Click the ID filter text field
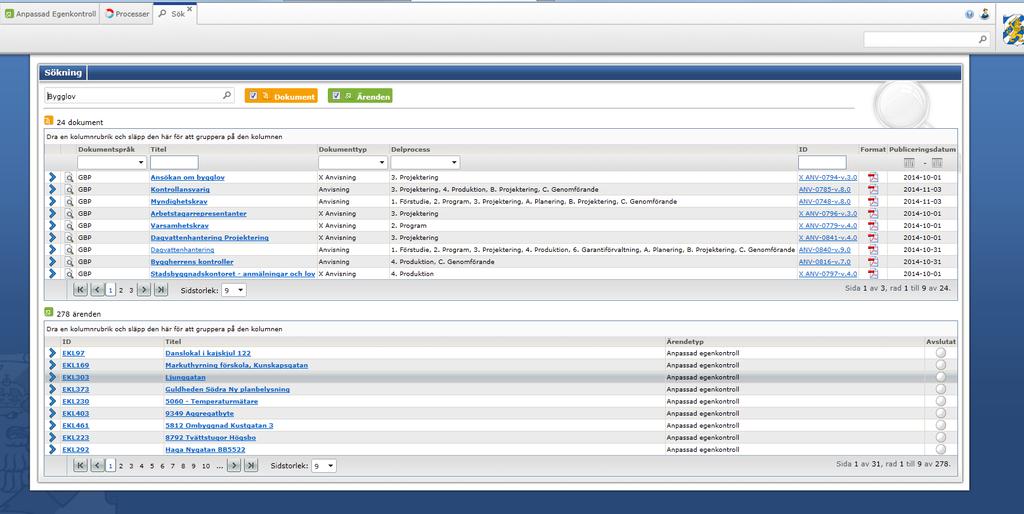This screenshot has width=1024, height=514. click(822, 163)
